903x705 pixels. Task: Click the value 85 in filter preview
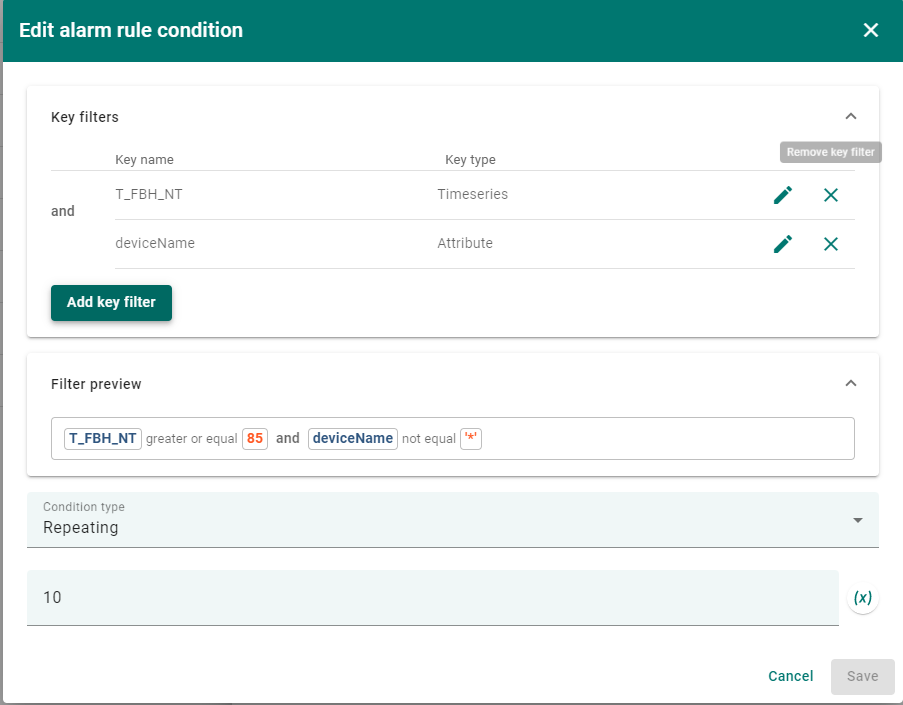254,438
